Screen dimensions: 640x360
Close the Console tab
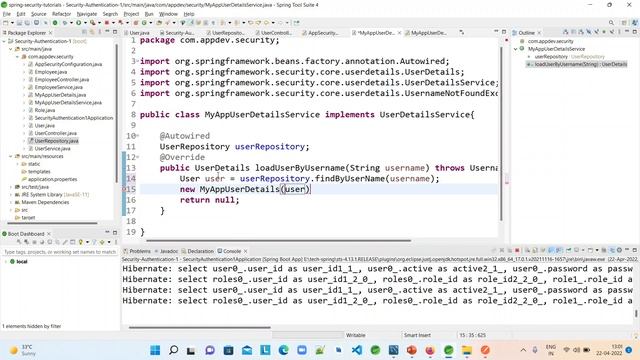pos(245,251)
